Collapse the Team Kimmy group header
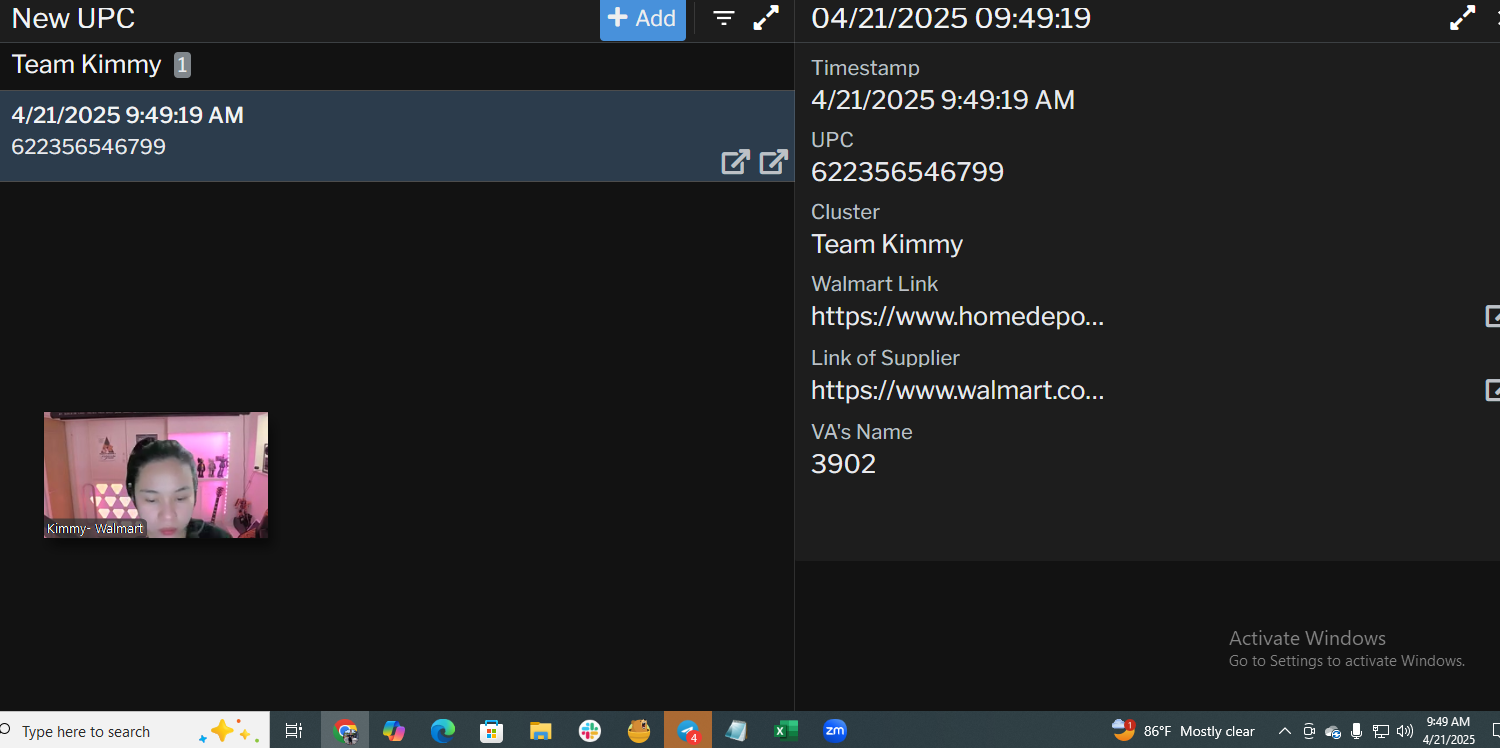 tap(87, 65)
